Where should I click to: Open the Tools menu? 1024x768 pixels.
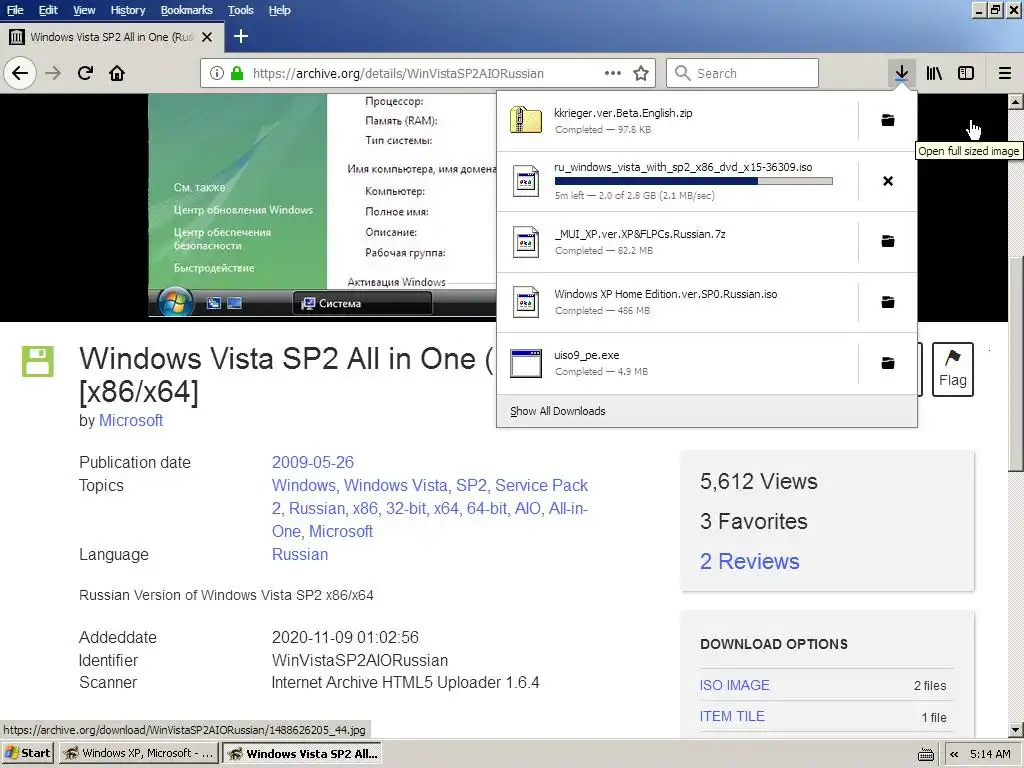coord(241,10)
